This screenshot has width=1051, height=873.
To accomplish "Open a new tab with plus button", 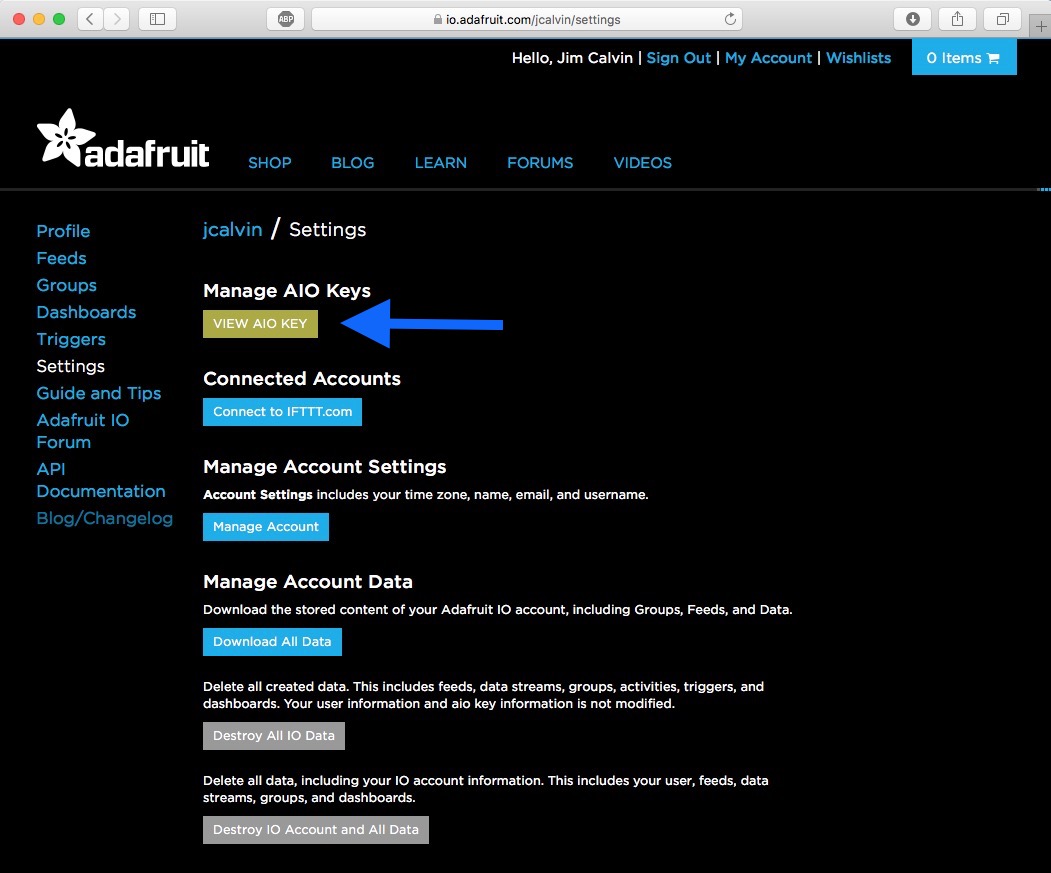I will (x=1040, y=26).
